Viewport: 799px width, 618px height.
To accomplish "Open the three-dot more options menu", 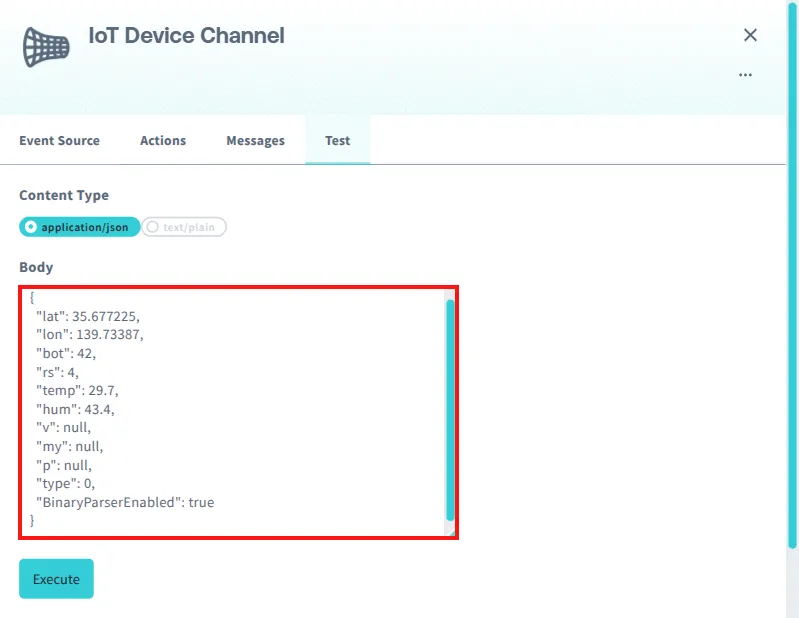I will pyautogui.click(x=745, y=75).
